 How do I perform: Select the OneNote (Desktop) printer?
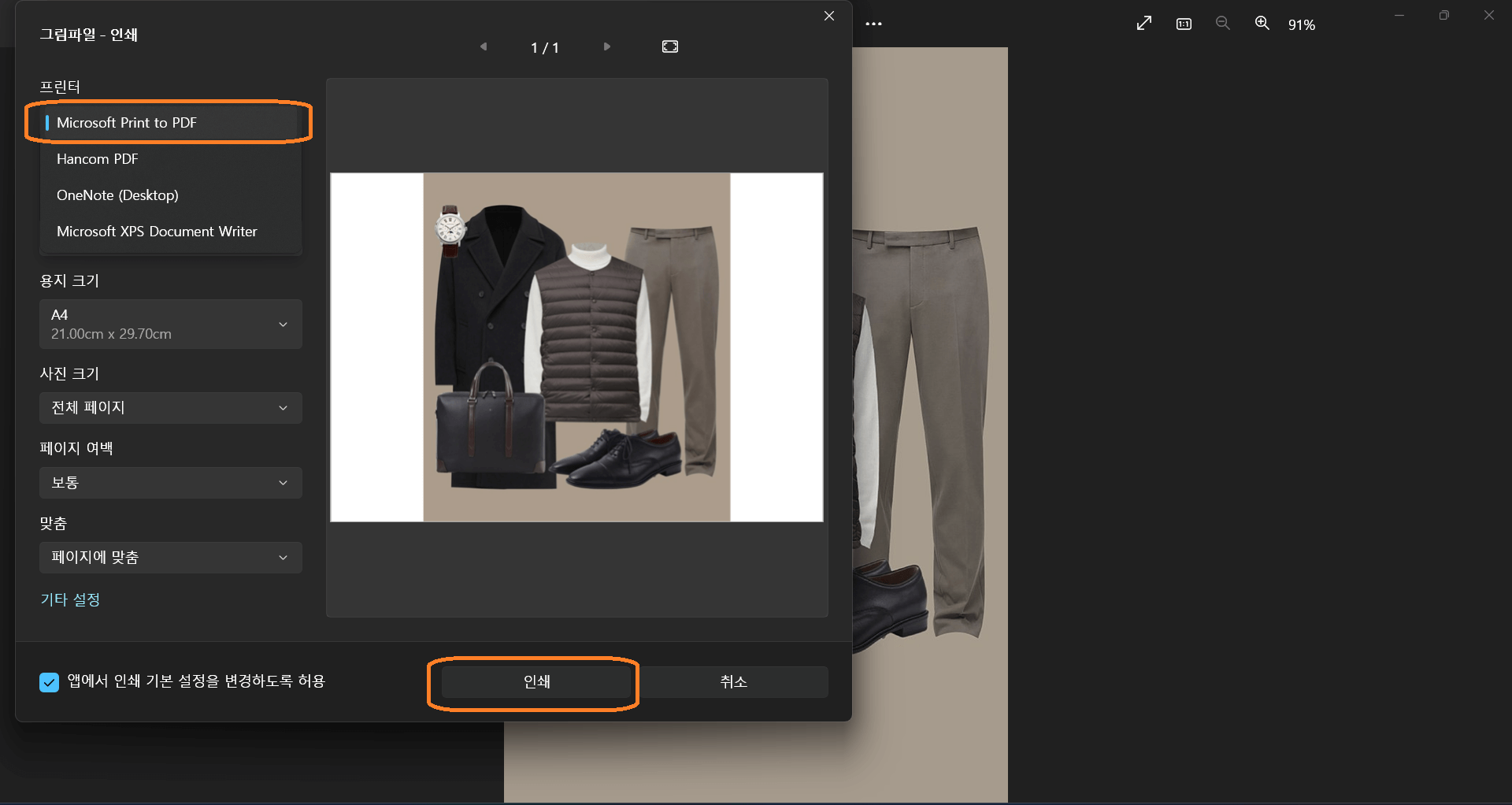click(171, 195)
